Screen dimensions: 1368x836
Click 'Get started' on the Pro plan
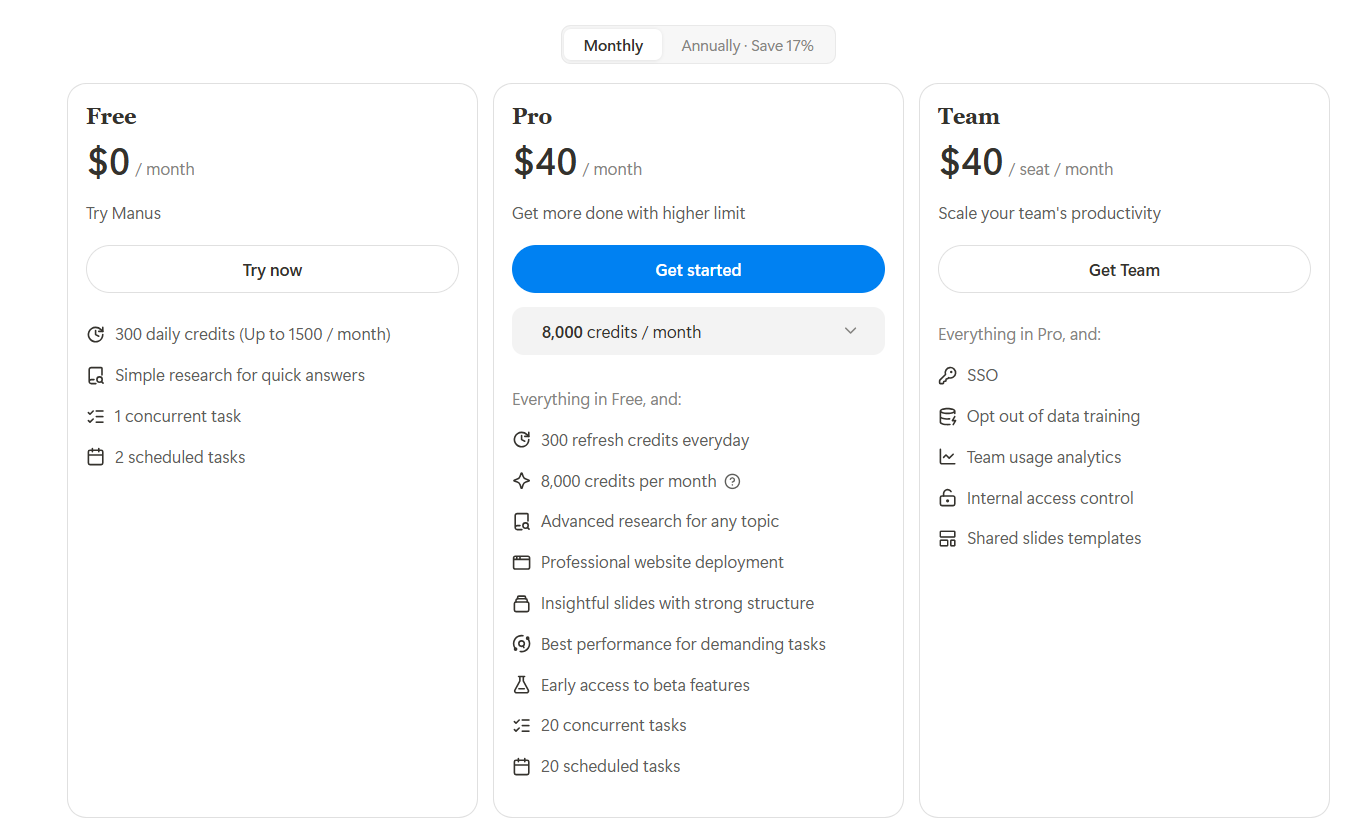(x=698, y=269)
